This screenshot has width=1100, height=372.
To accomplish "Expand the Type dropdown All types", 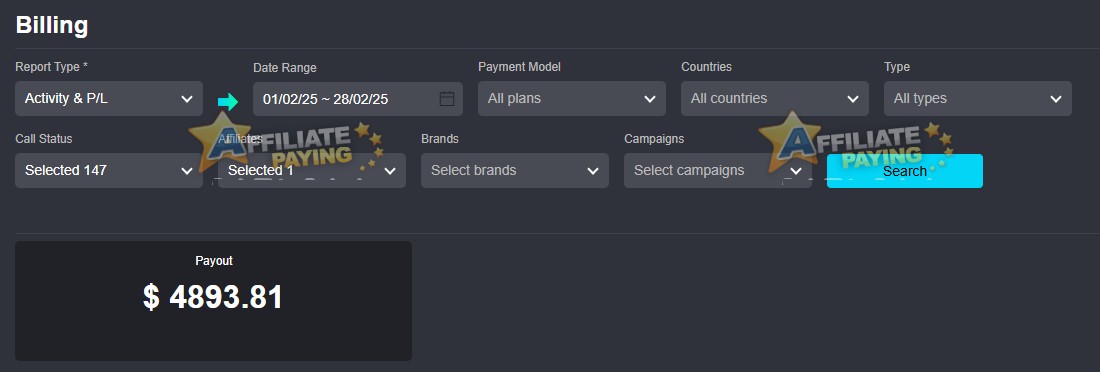I will coord(978,98).
